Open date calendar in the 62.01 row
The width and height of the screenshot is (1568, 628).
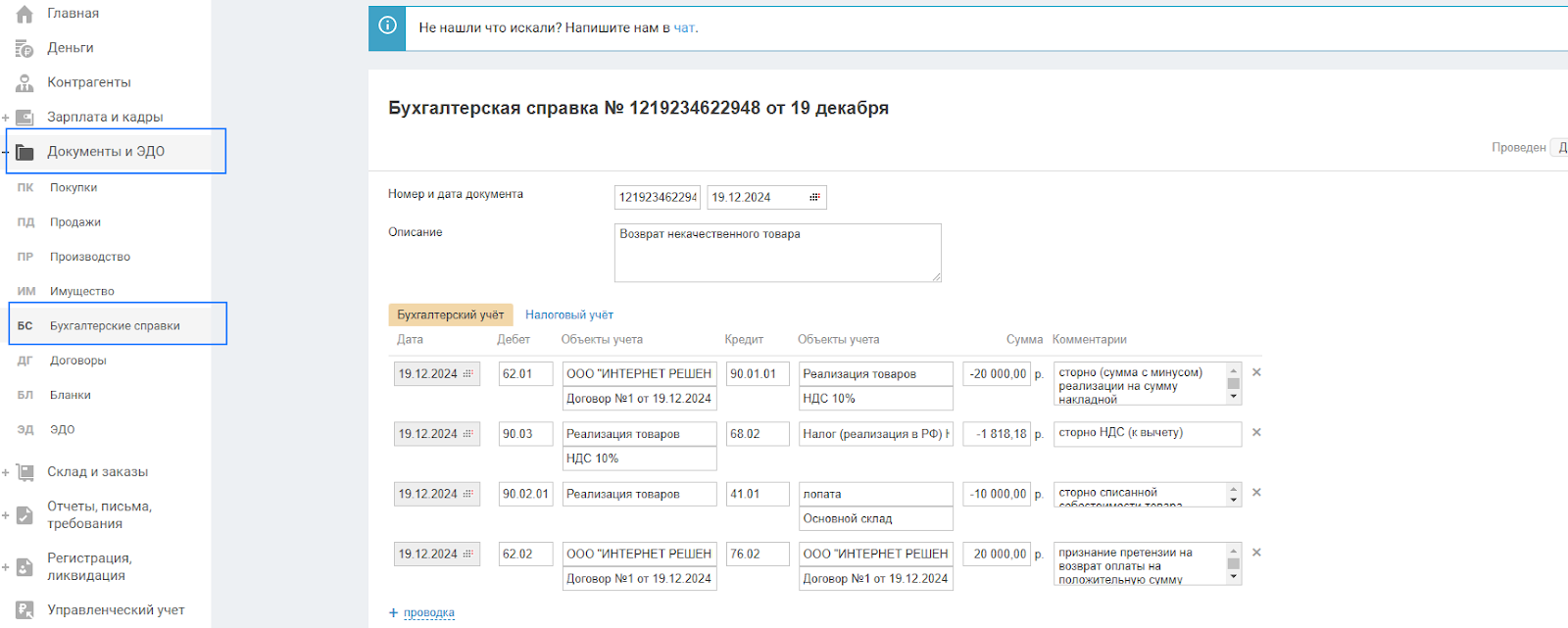[468, 374]
